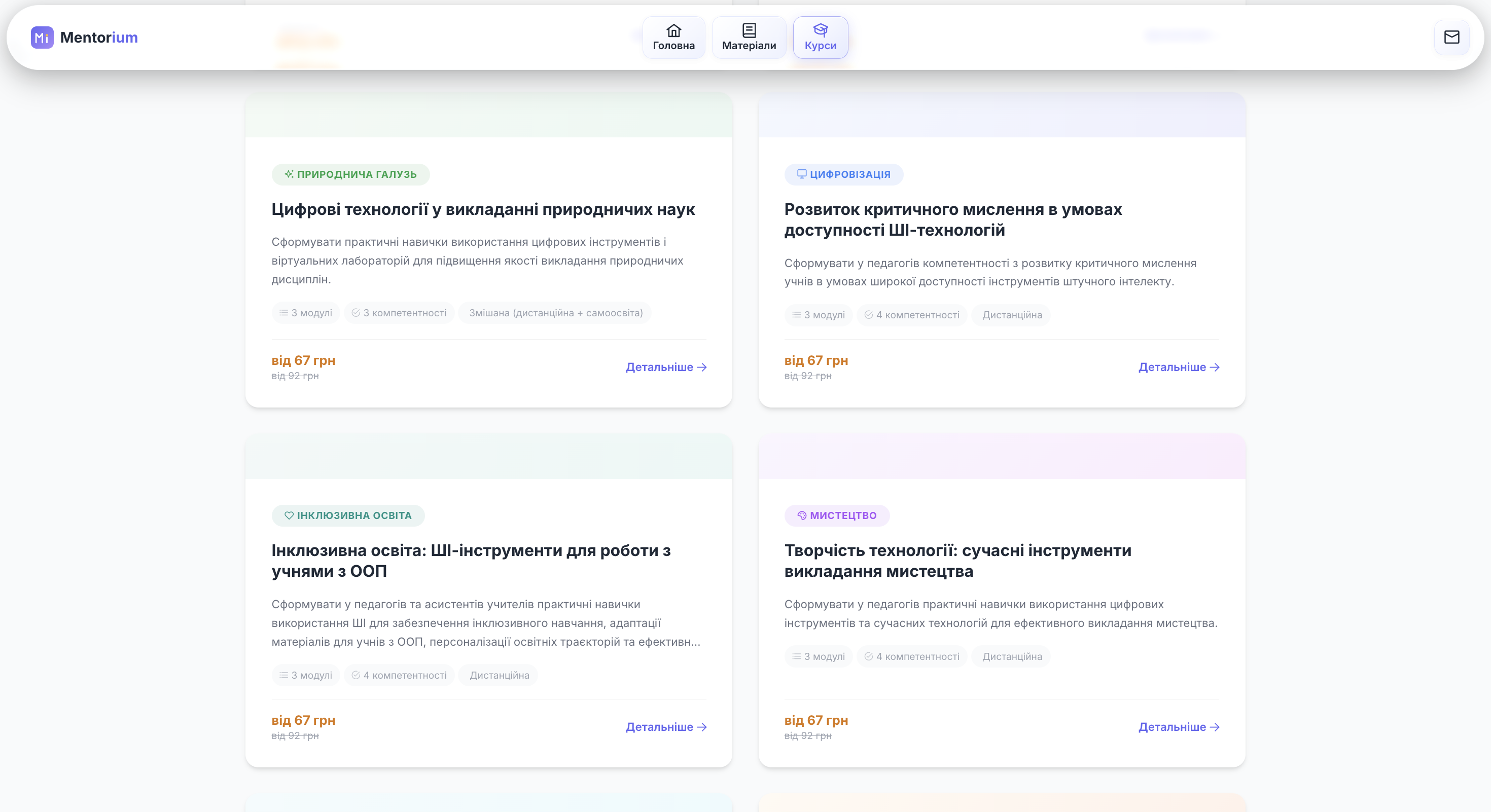
Task: Click title Розвиток критичного мислення course
Action: (x=953, y=219)
